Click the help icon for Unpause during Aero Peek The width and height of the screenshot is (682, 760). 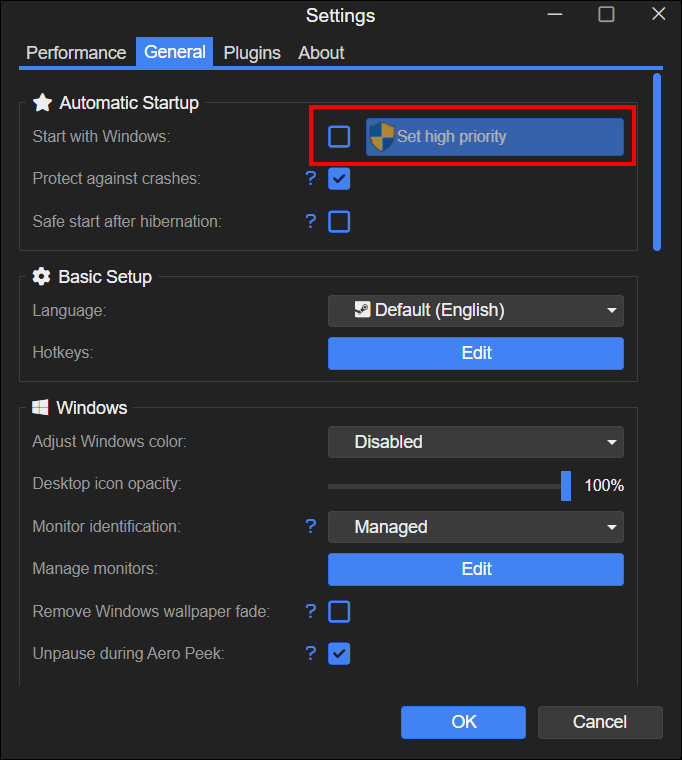(311, 653)
